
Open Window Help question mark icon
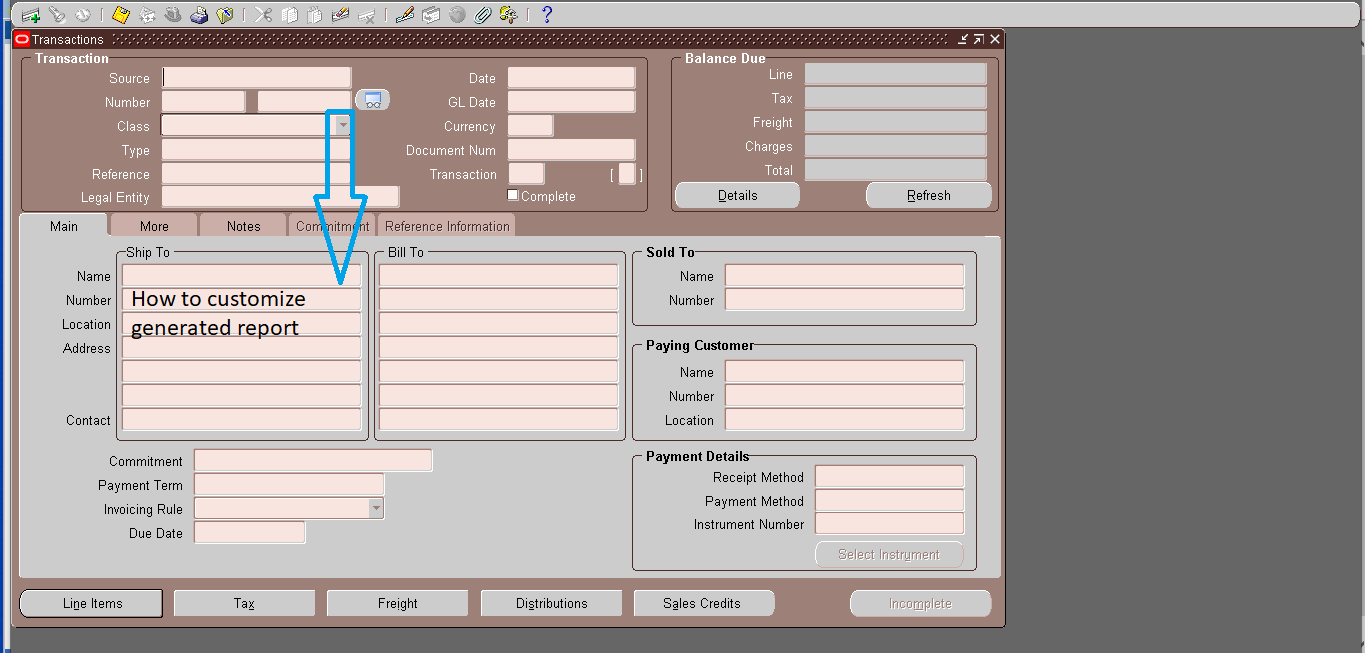pyautogui.click(x=546, y=15)
